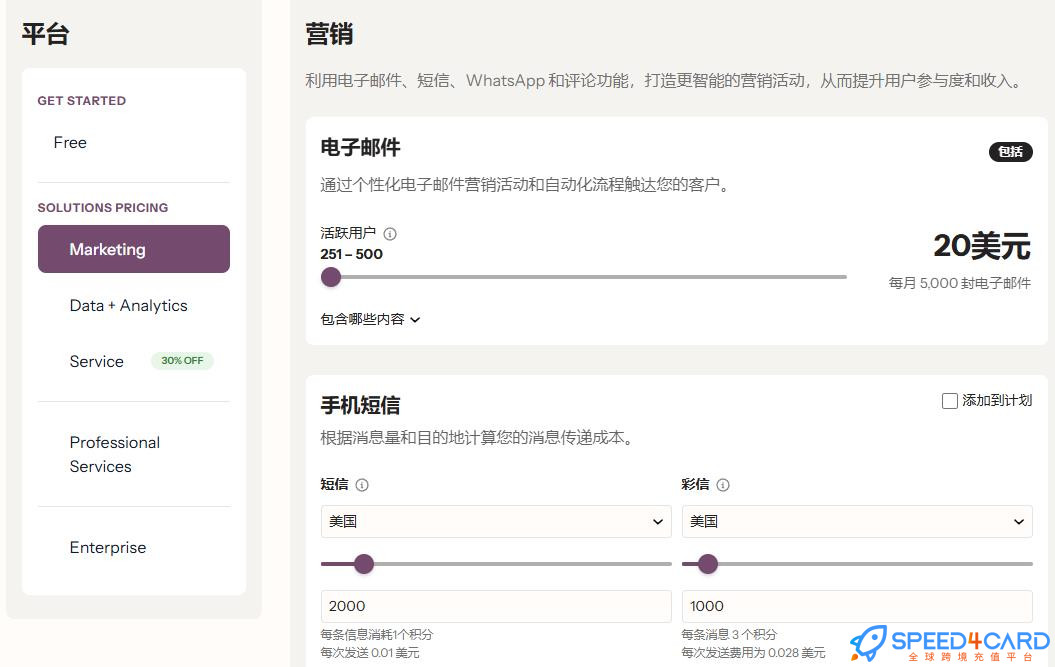
Task: Open Professional Services page
Action: click(x=114, y=454)
